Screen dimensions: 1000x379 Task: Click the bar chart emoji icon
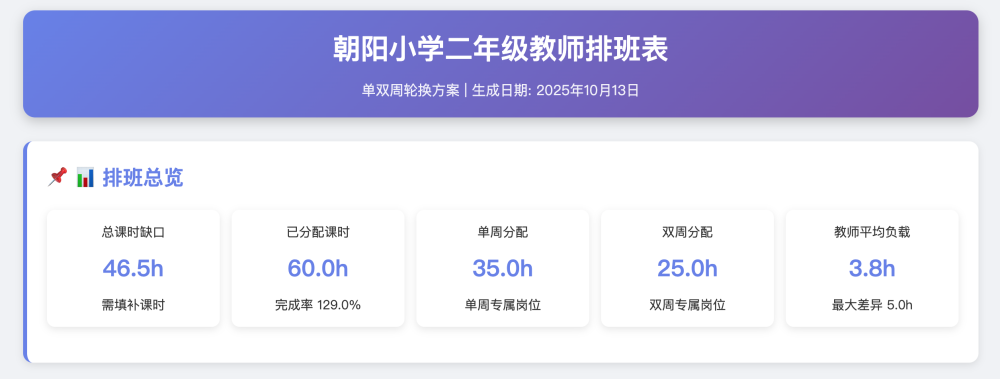(85, 177)
